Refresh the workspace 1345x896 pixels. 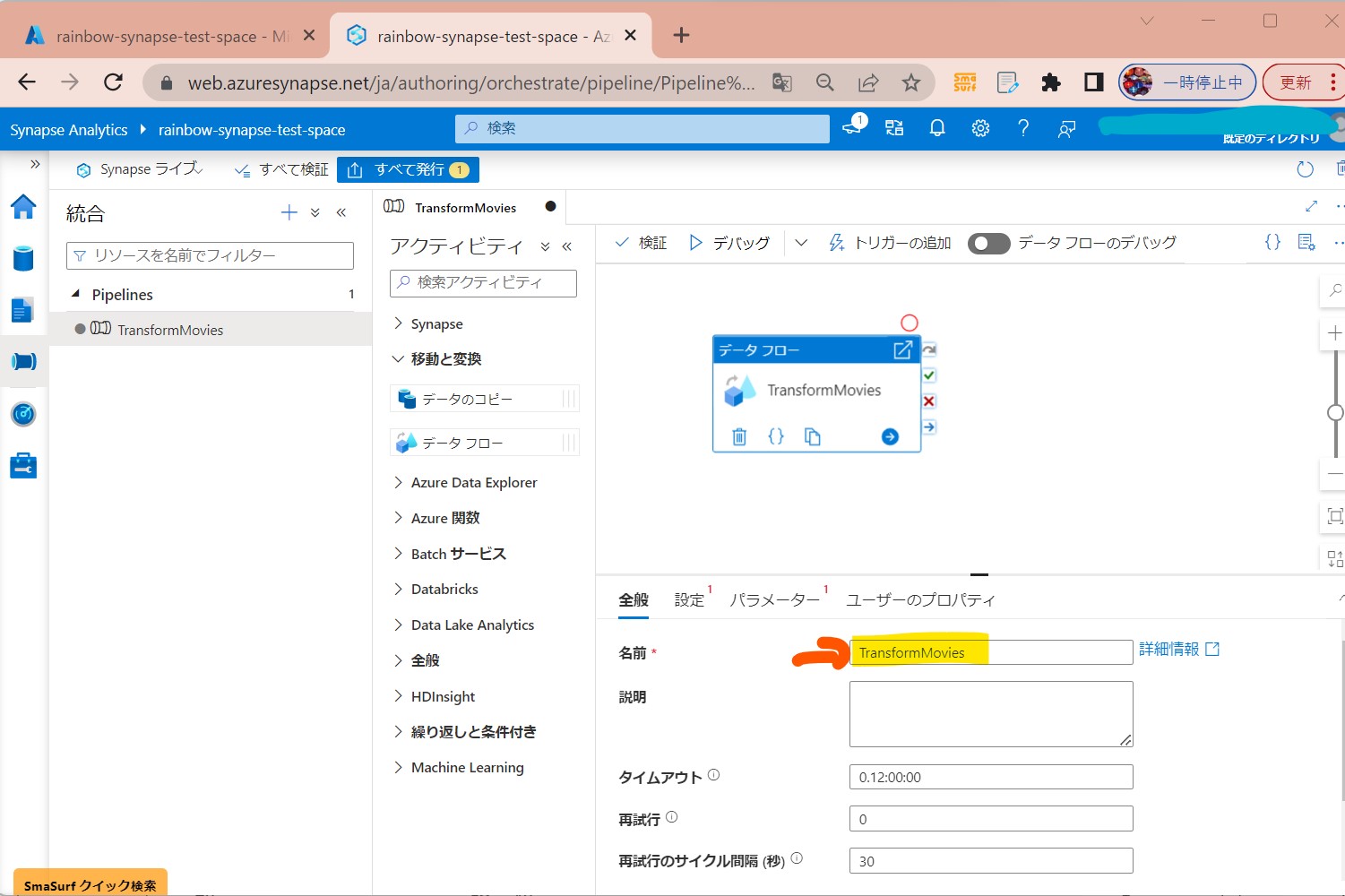(1306, 169)
